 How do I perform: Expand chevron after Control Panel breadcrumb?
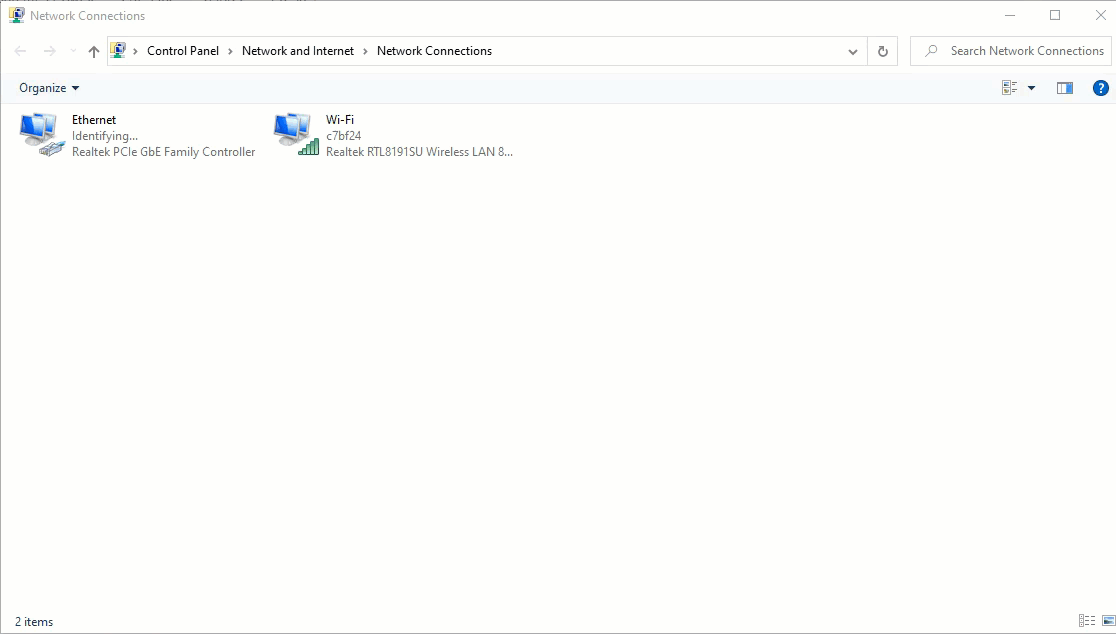click(230, 51)
